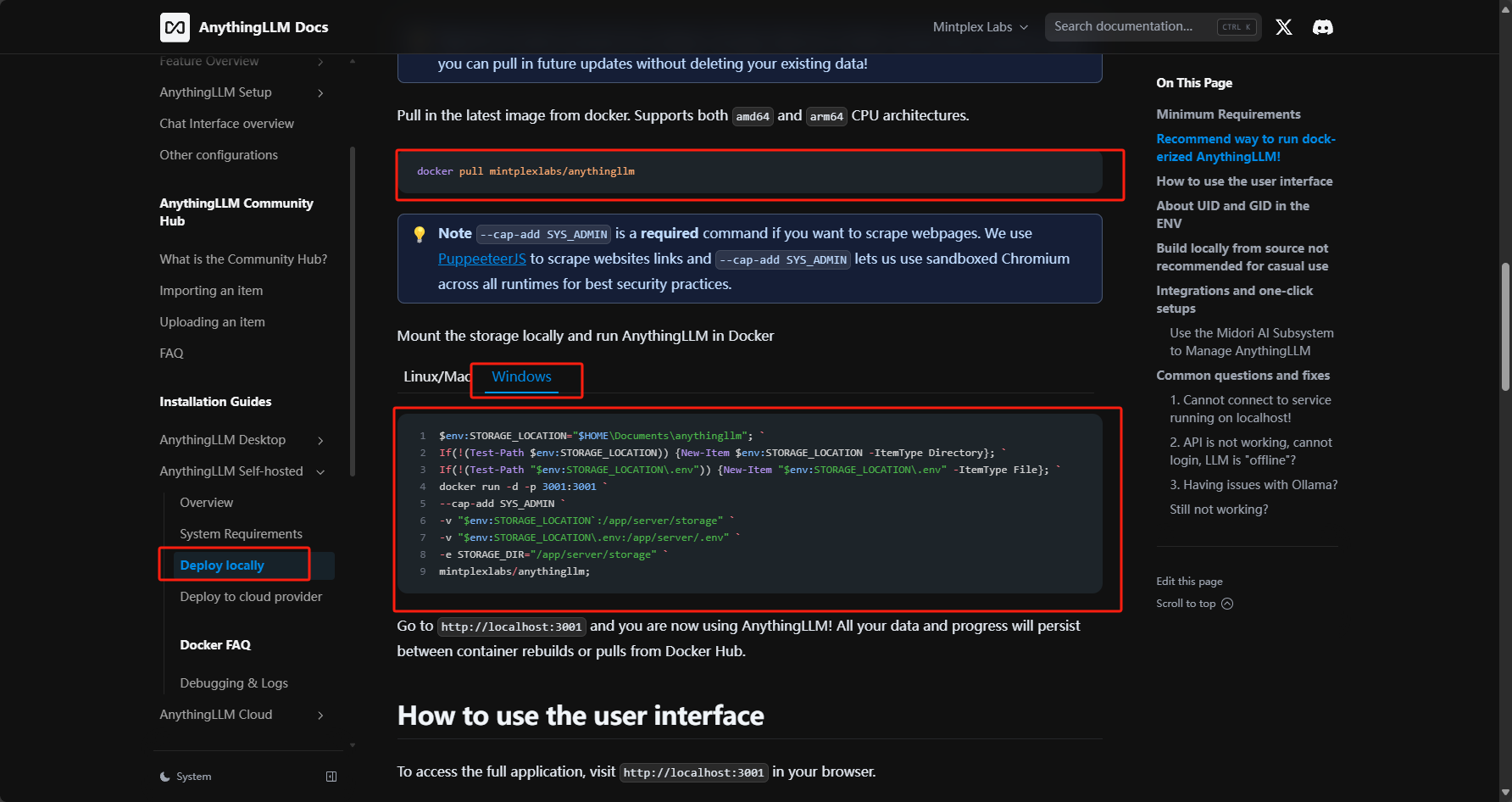Select the Windows tab
The image size is (1512, 802).
(521, 376)
